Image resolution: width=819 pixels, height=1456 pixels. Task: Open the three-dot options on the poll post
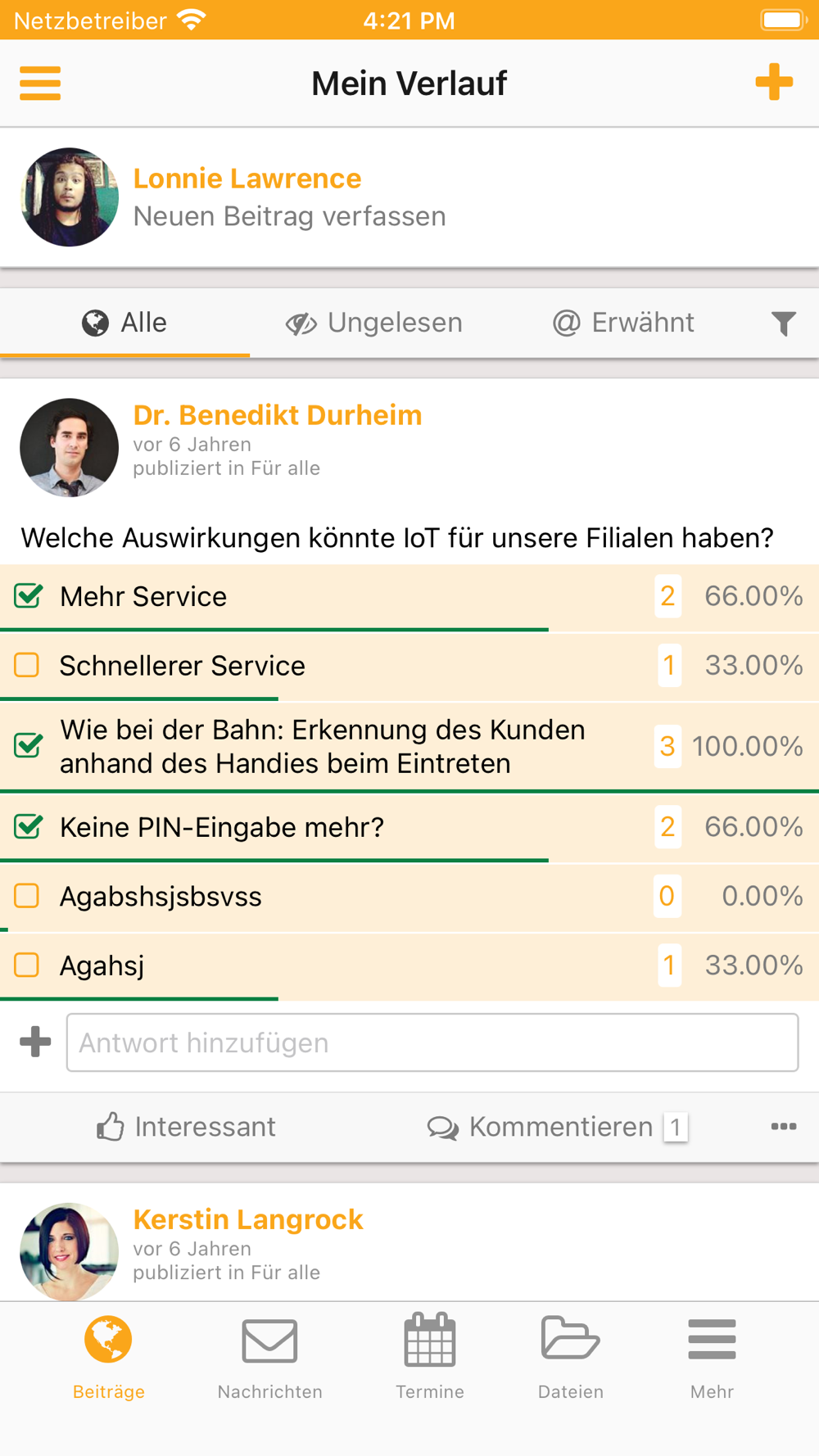pos(784,1127)
